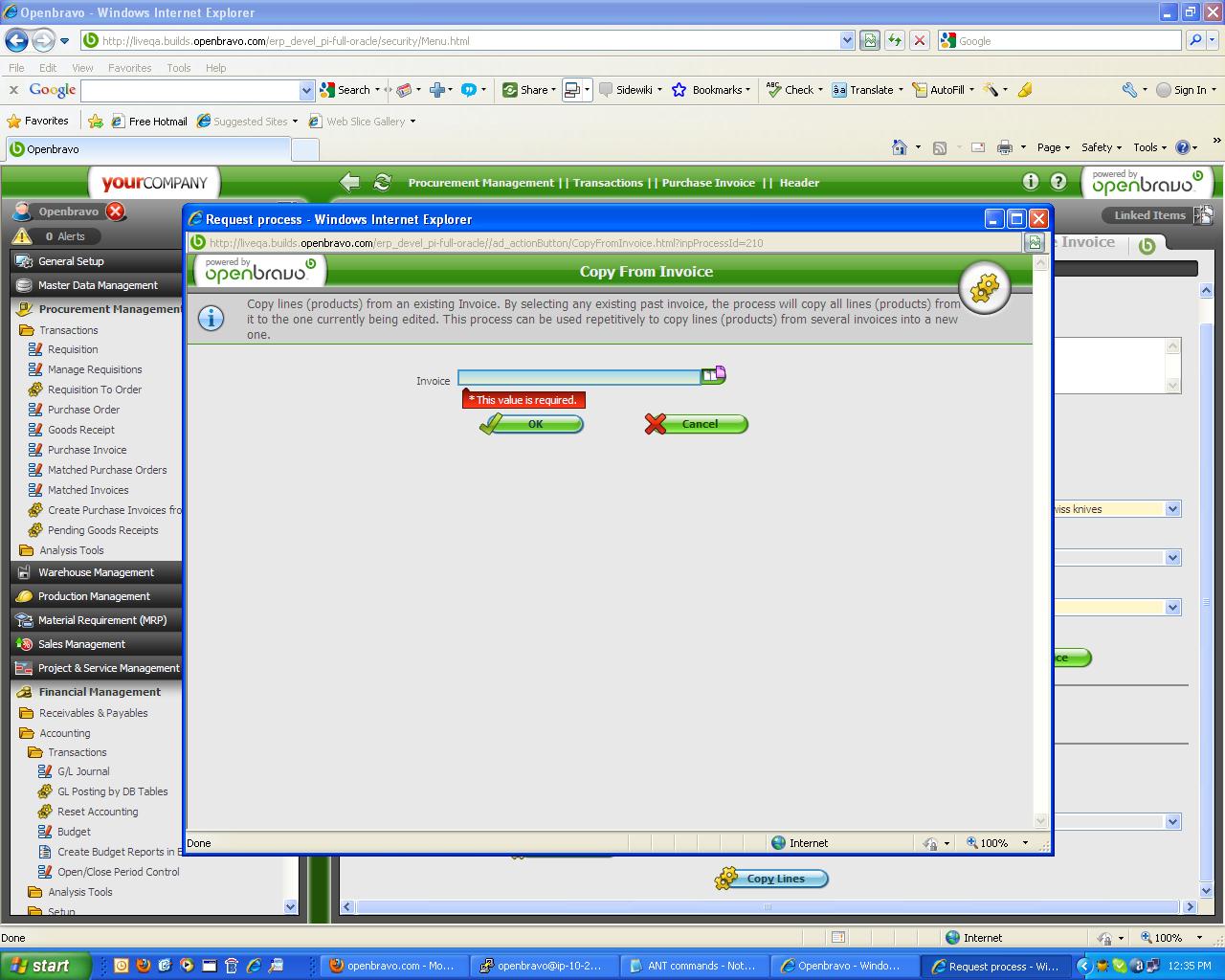Click the Openbravo refresh icon in header
This screenshot has height=980, width=1225.
(x=383, y=182)
